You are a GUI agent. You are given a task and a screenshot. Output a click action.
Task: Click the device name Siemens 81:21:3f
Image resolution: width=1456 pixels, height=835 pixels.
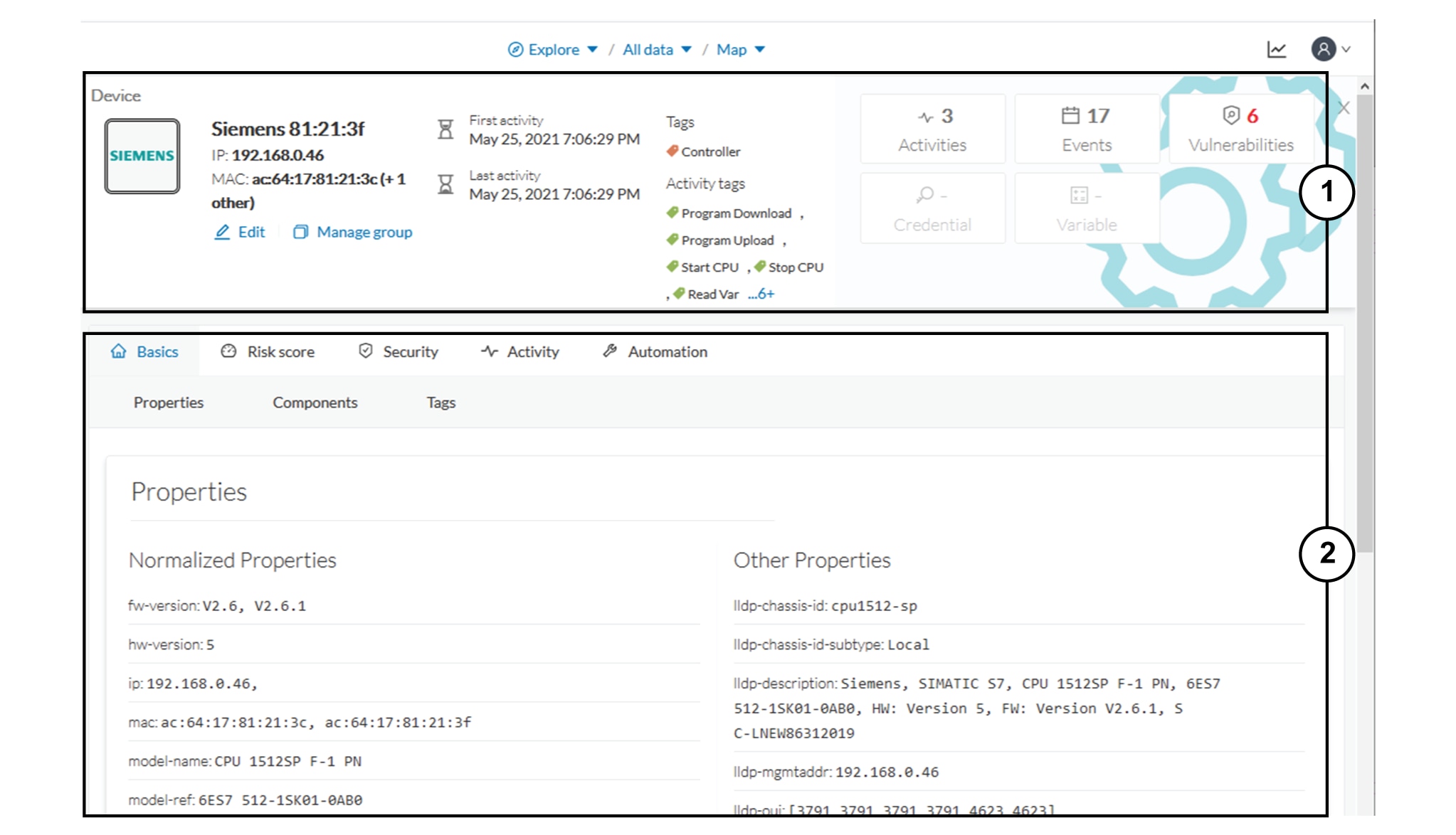pyautogui.click(x=287, y=129)
